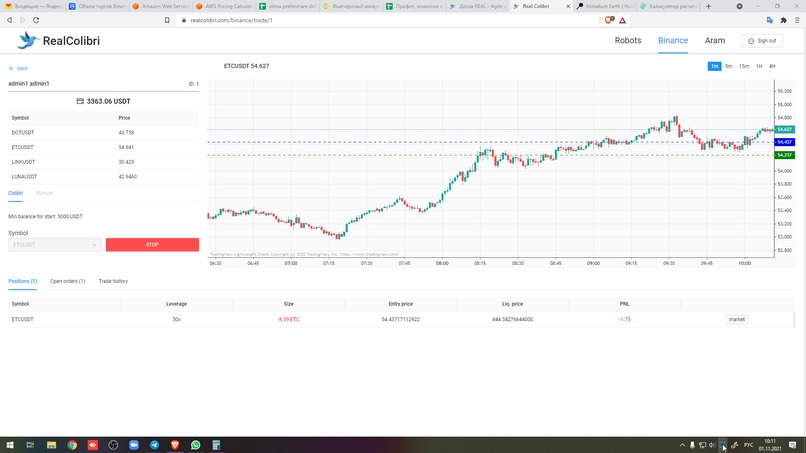Click the 50x leverage value
Screen dimensions: 806x453
point(176,319)
